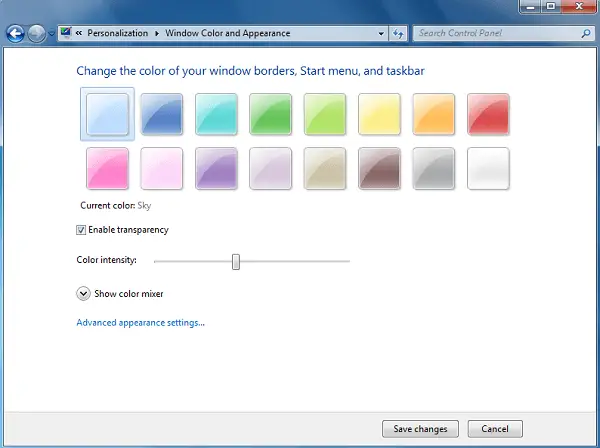Pick the gray Slate color swatch

[434, 168]
